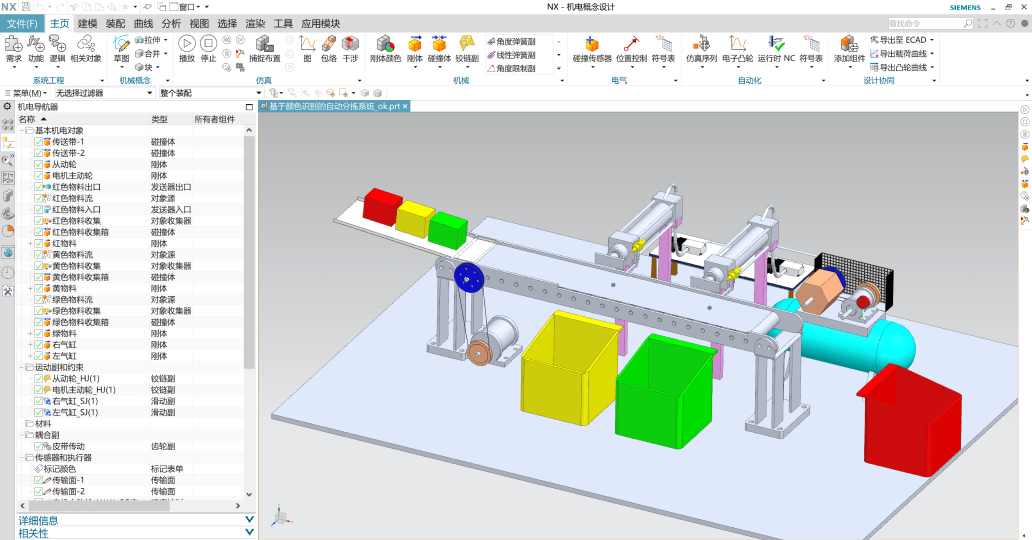The image size is (1032, 540).
Task: Expand the 黄物料 tree node
Action: (30, 288)
